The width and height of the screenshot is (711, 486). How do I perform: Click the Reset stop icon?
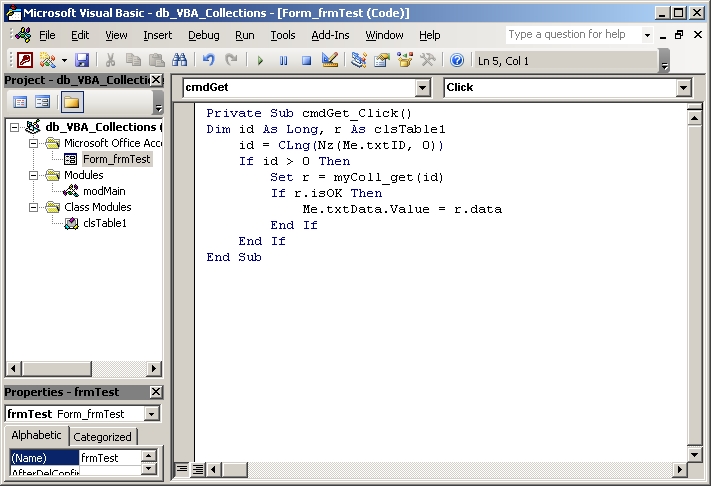[307, 60]
